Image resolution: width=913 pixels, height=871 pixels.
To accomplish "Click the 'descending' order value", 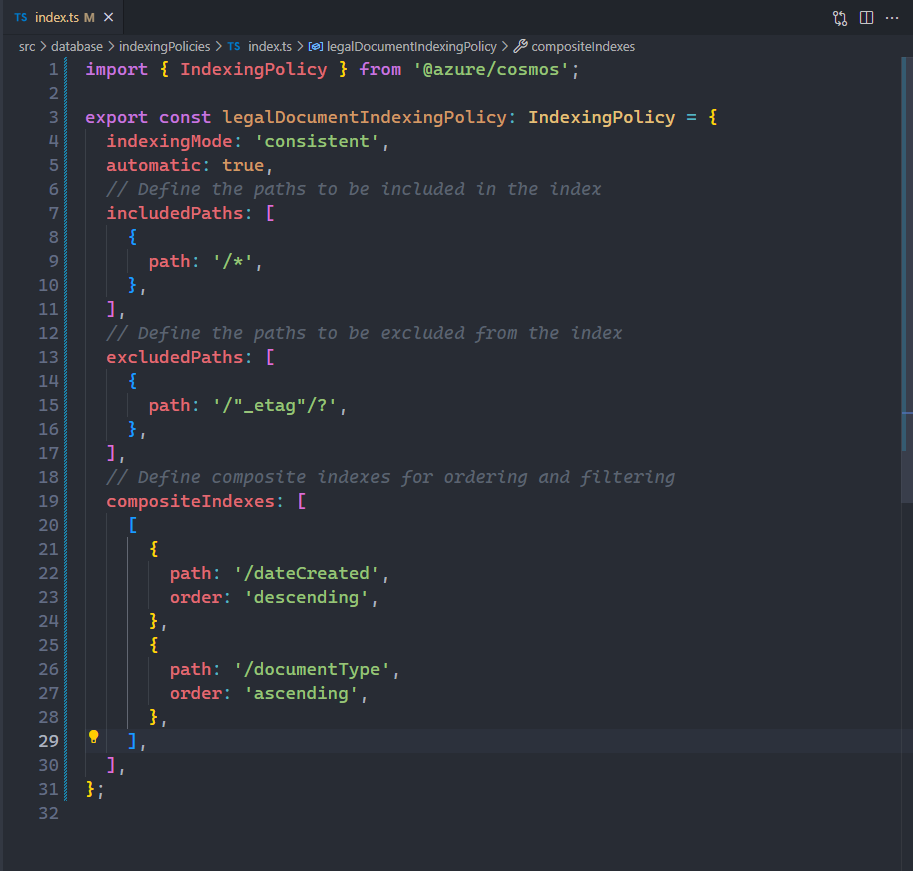I will 307,597.
